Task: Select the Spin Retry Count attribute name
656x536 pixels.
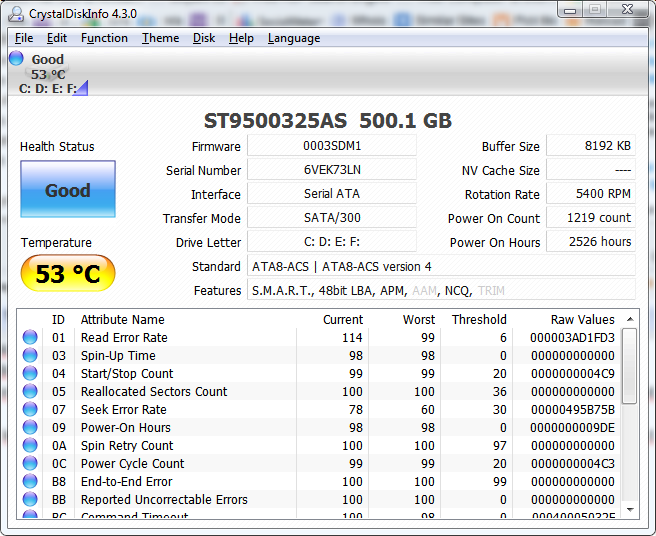Action: click(x=127, y=445)
